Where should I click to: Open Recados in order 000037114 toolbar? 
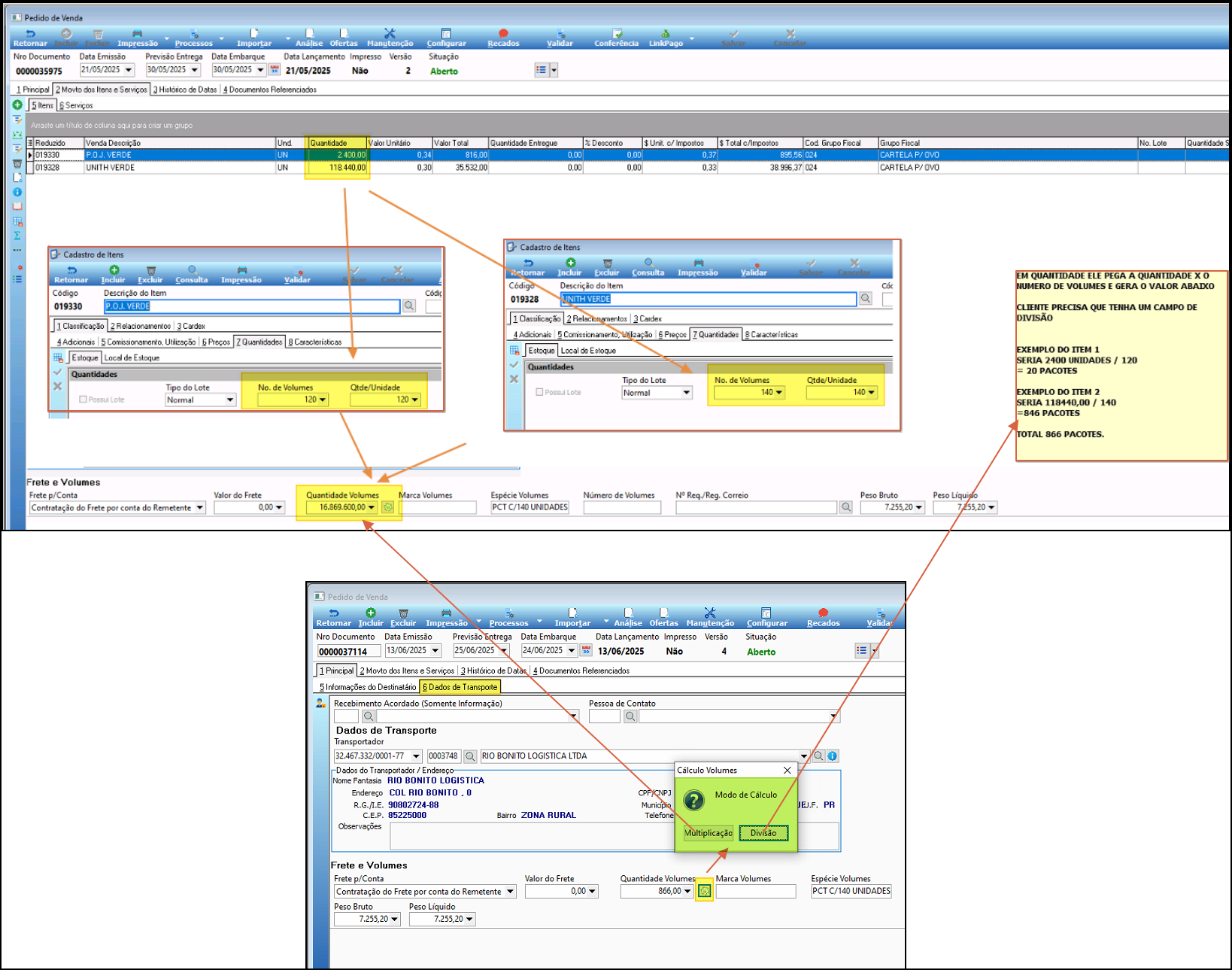pyautogui.click(x=824, y=618)
